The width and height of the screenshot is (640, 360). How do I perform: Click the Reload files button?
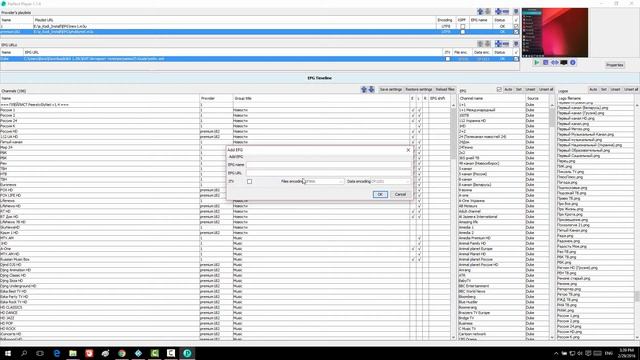click(x=444, y=89)
